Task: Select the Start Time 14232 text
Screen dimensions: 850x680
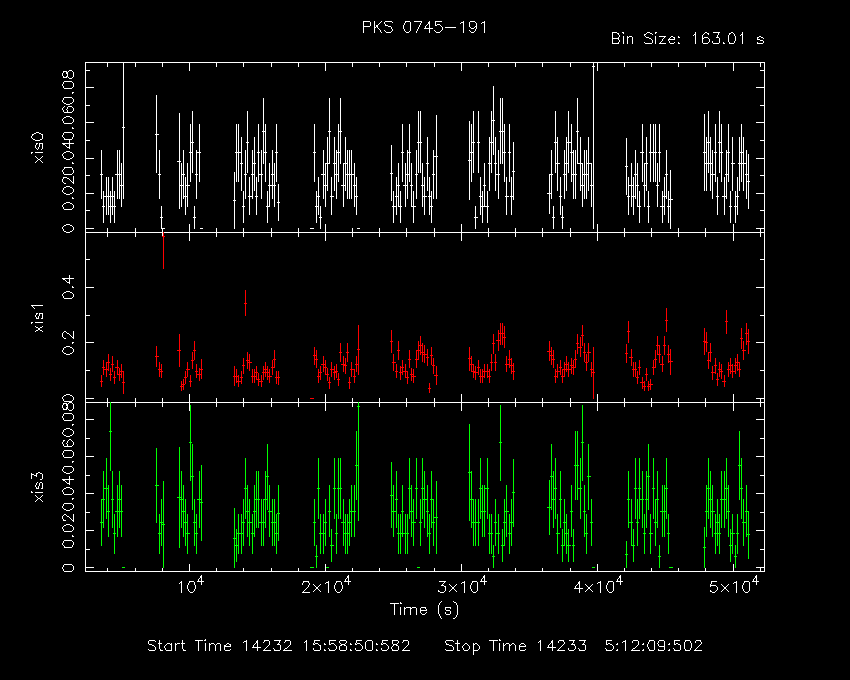Action: coord(220,646)
